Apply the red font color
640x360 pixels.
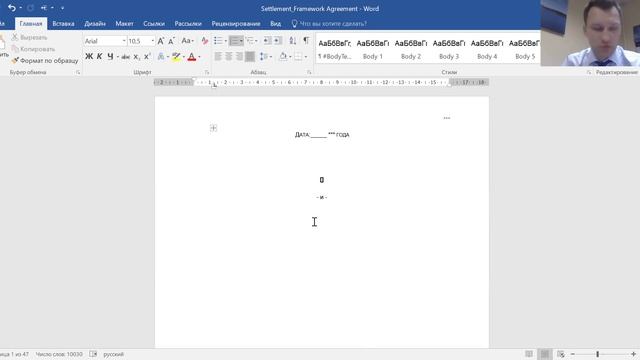point(191,57)
